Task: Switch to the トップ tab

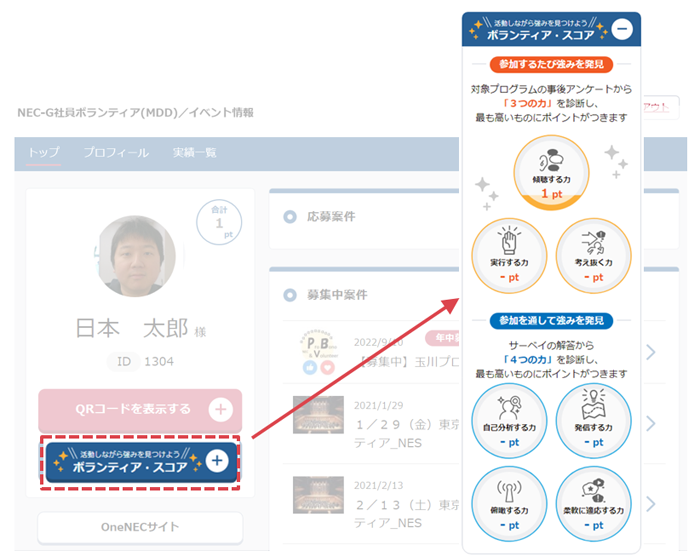Action: click(x=43, y=152)
